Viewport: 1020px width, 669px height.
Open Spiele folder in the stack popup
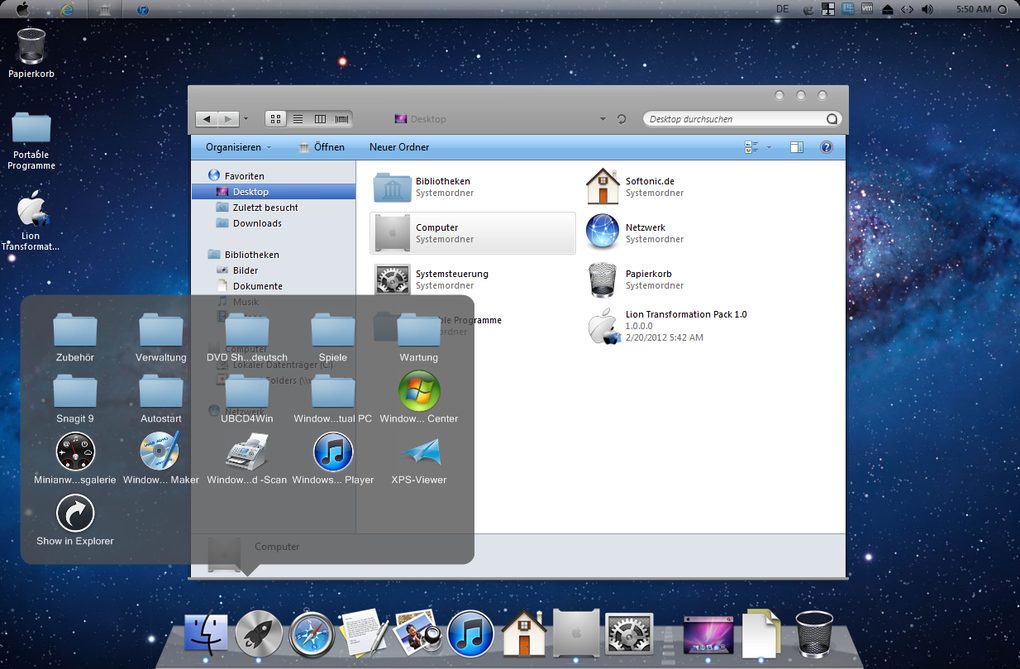point(332,337)
